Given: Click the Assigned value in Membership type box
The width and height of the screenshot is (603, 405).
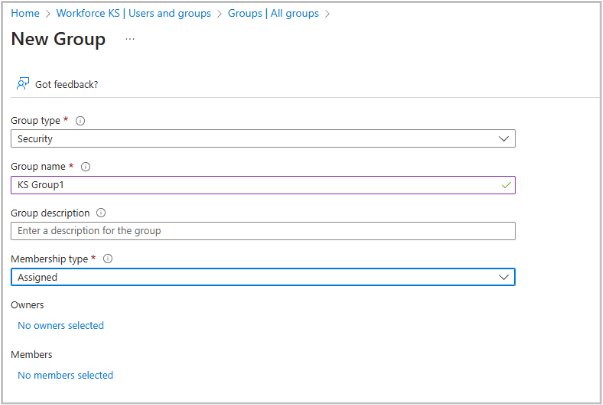Looking at the screenshot, I should coord(38,277).
